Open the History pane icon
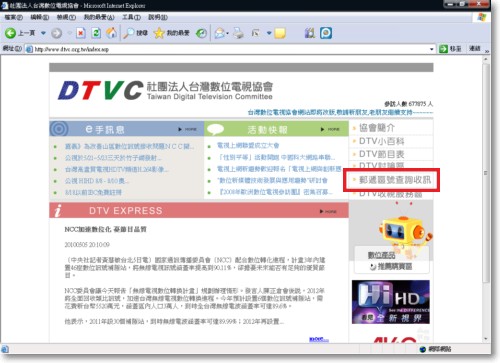 (201, 33)
